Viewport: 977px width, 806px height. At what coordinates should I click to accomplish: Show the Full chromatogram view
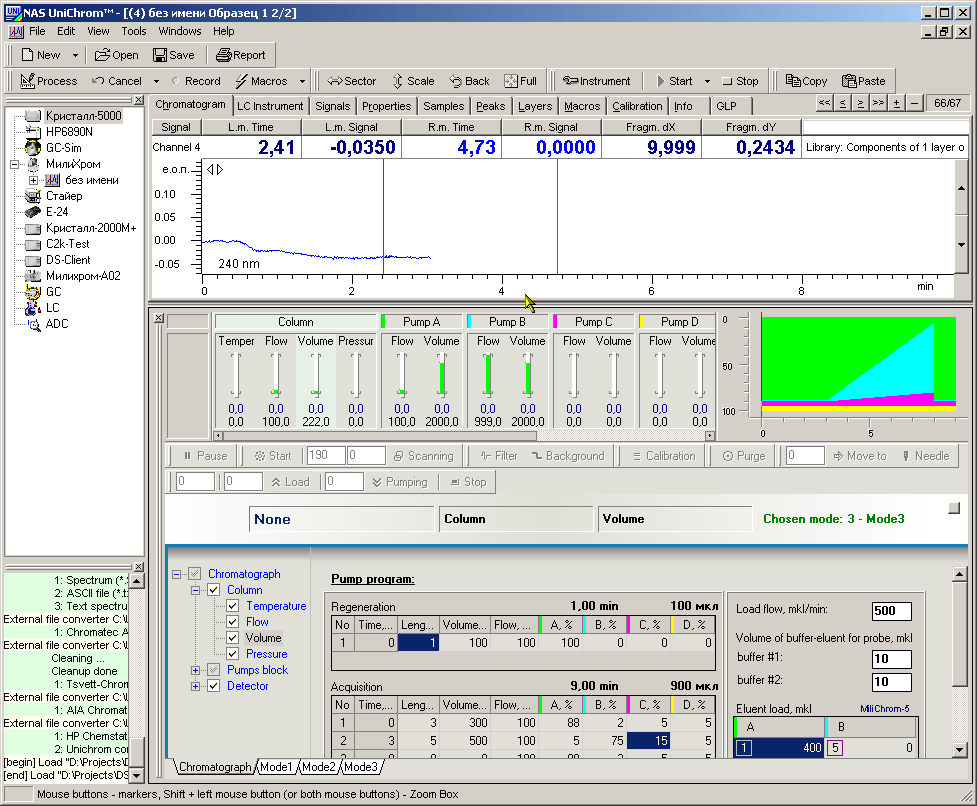(x=520, y=81)
